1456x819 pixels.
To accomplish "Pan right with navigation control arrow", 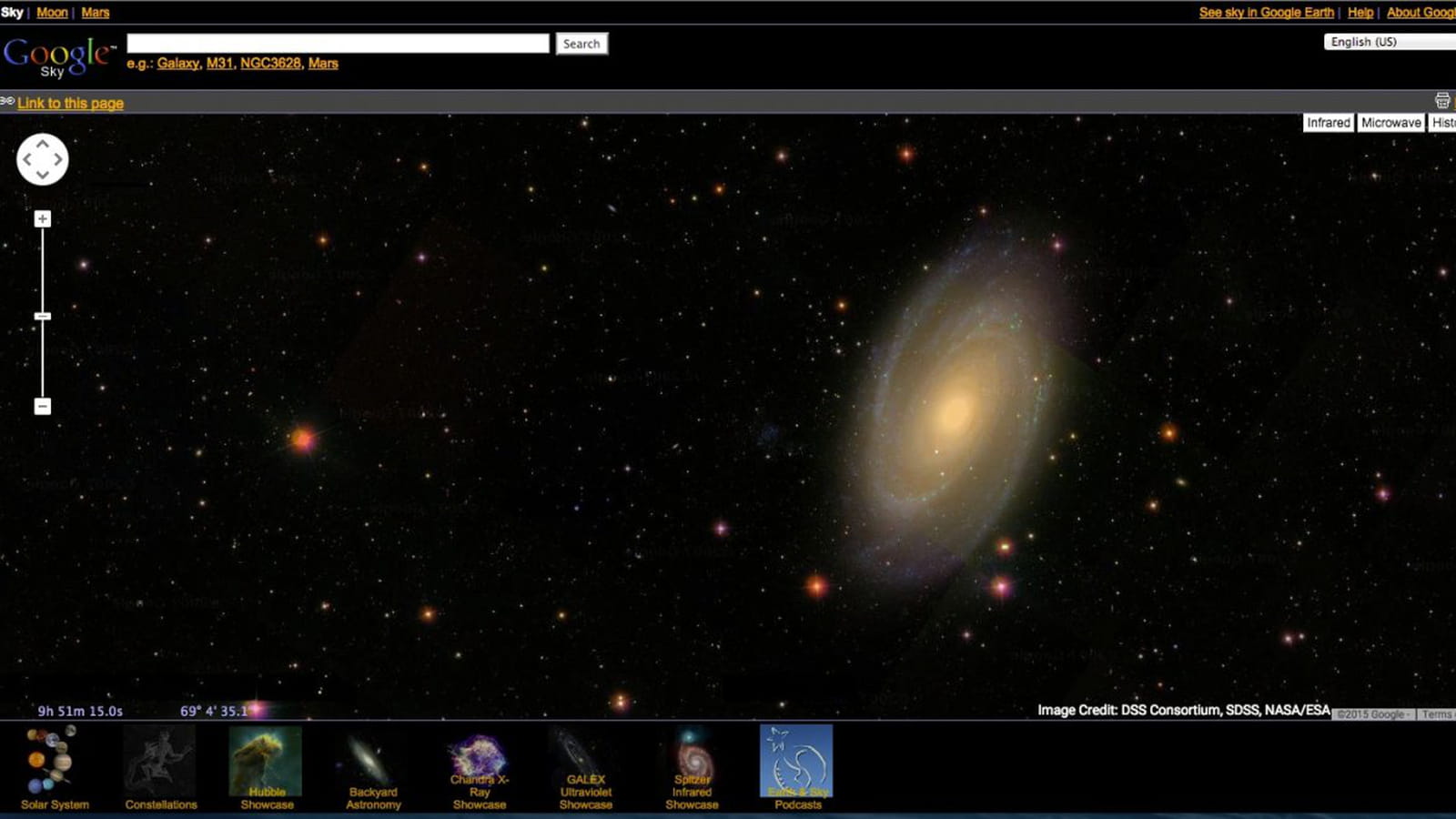I will point(58,159).
